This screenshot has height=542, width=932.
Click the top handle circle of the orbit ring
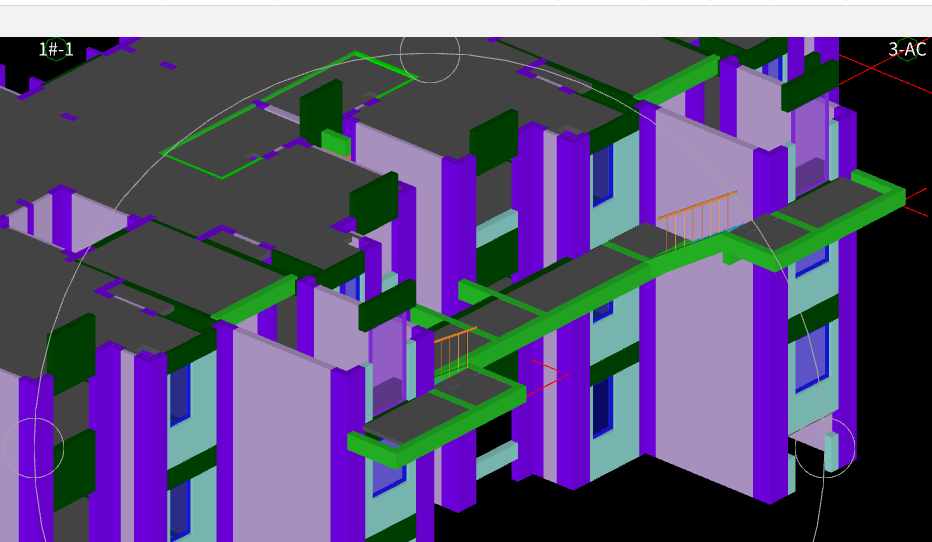[430, 53]
